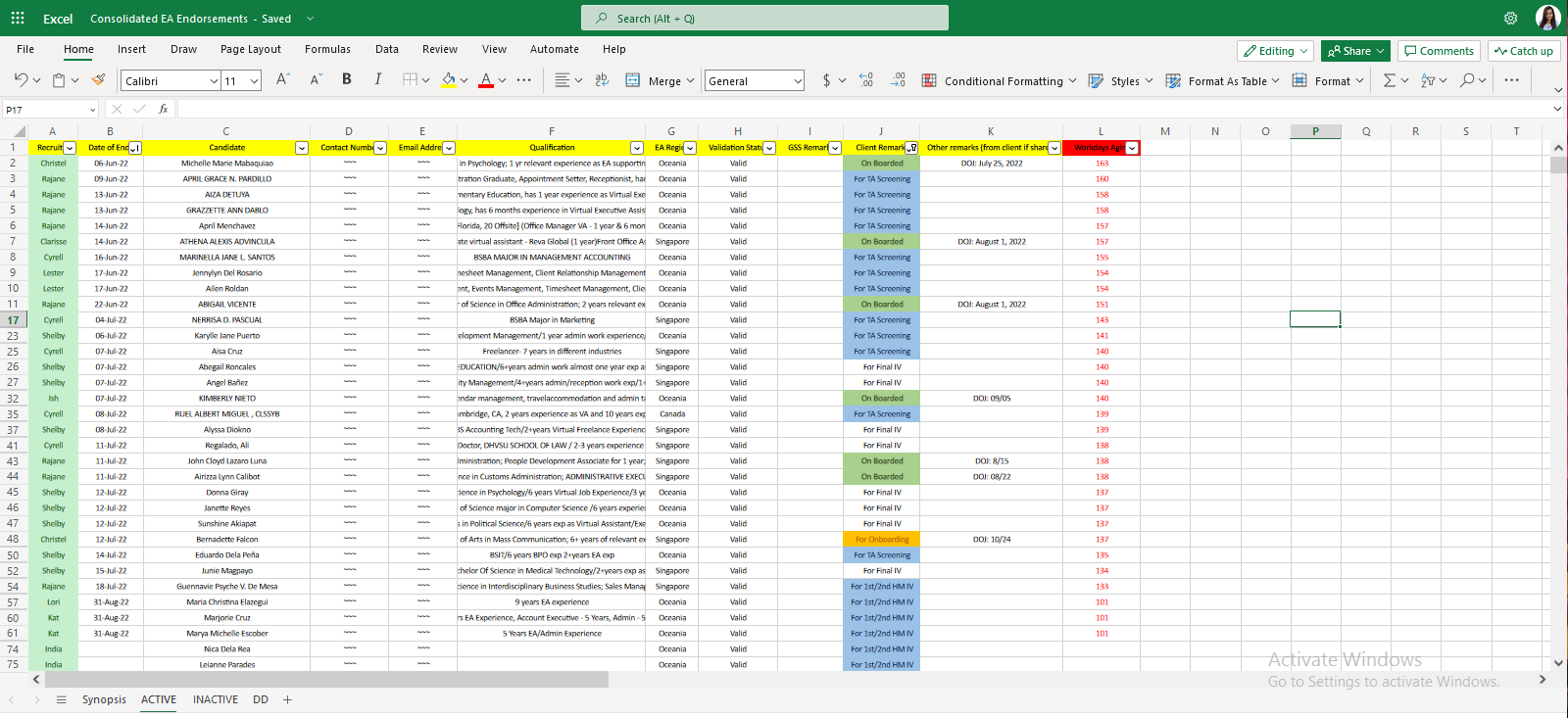Apply the yellow fill color

coord(448,80)
